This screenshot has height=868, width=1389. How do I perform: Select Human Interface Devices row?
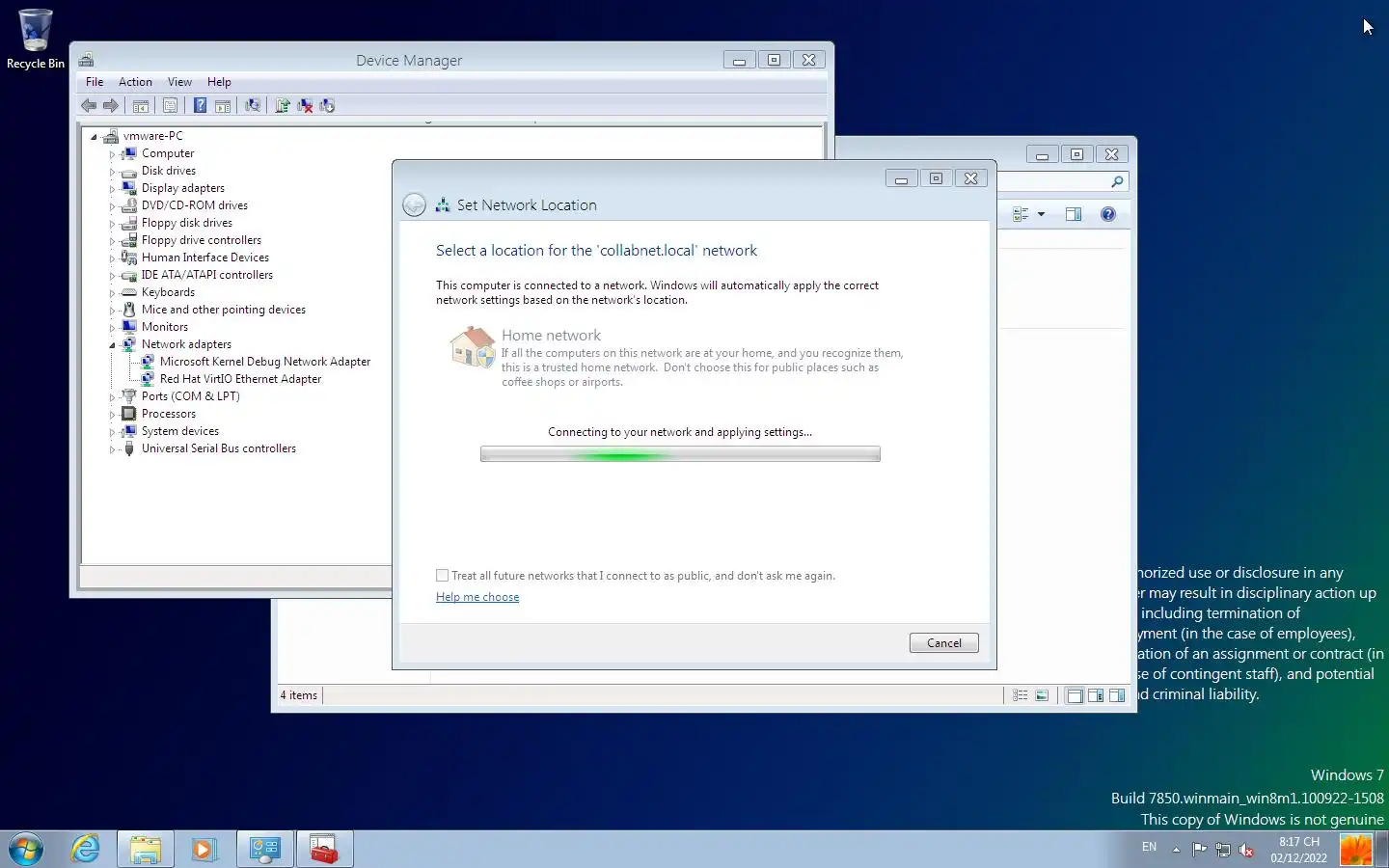[205, 258]
